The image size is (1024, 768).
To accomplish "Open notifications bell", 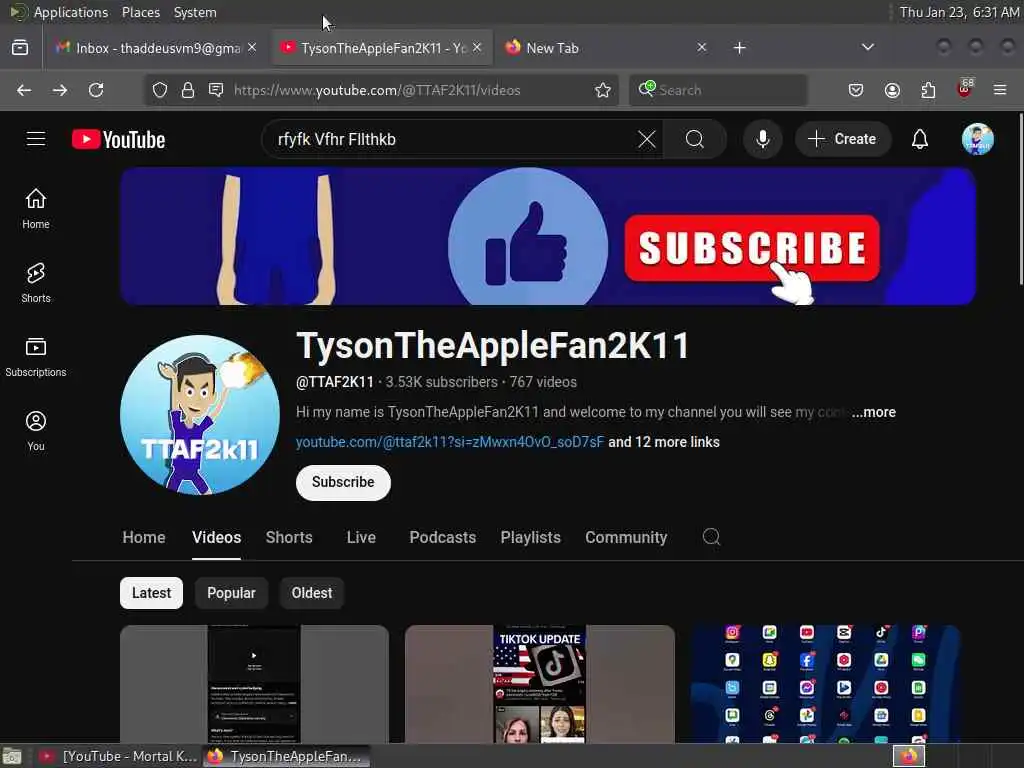I will coord(920,139).
